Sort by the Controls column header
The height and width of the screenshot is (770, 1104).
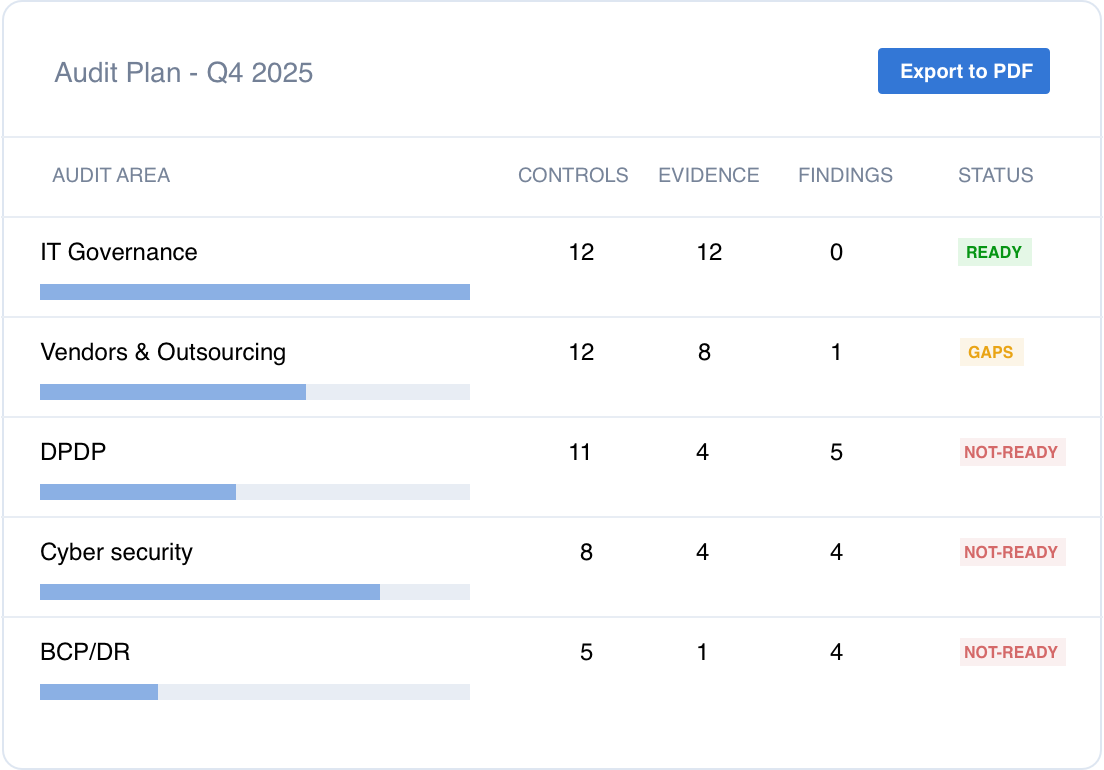(573, 175)
